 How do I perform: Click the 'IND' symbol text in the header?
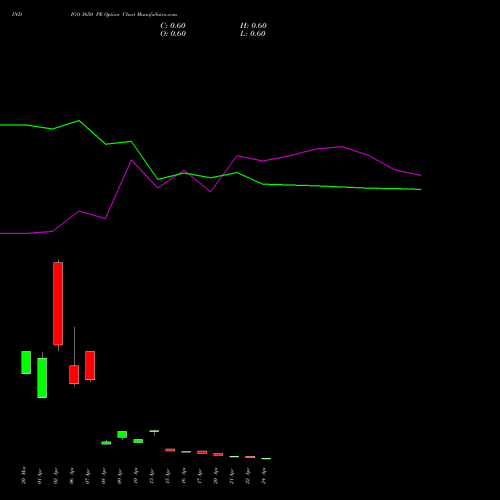pyautogui.click(x=17, y=14)
